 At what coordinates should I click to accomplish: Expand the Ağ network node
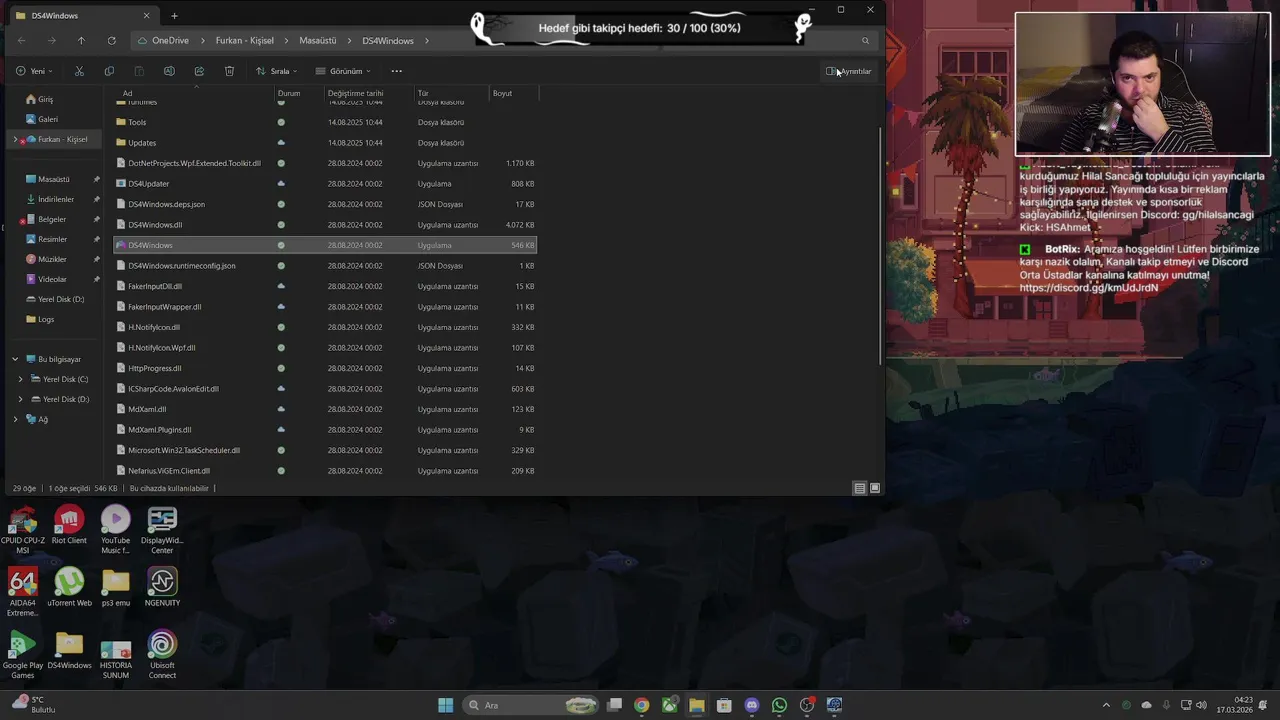click(x=15, y=419)
